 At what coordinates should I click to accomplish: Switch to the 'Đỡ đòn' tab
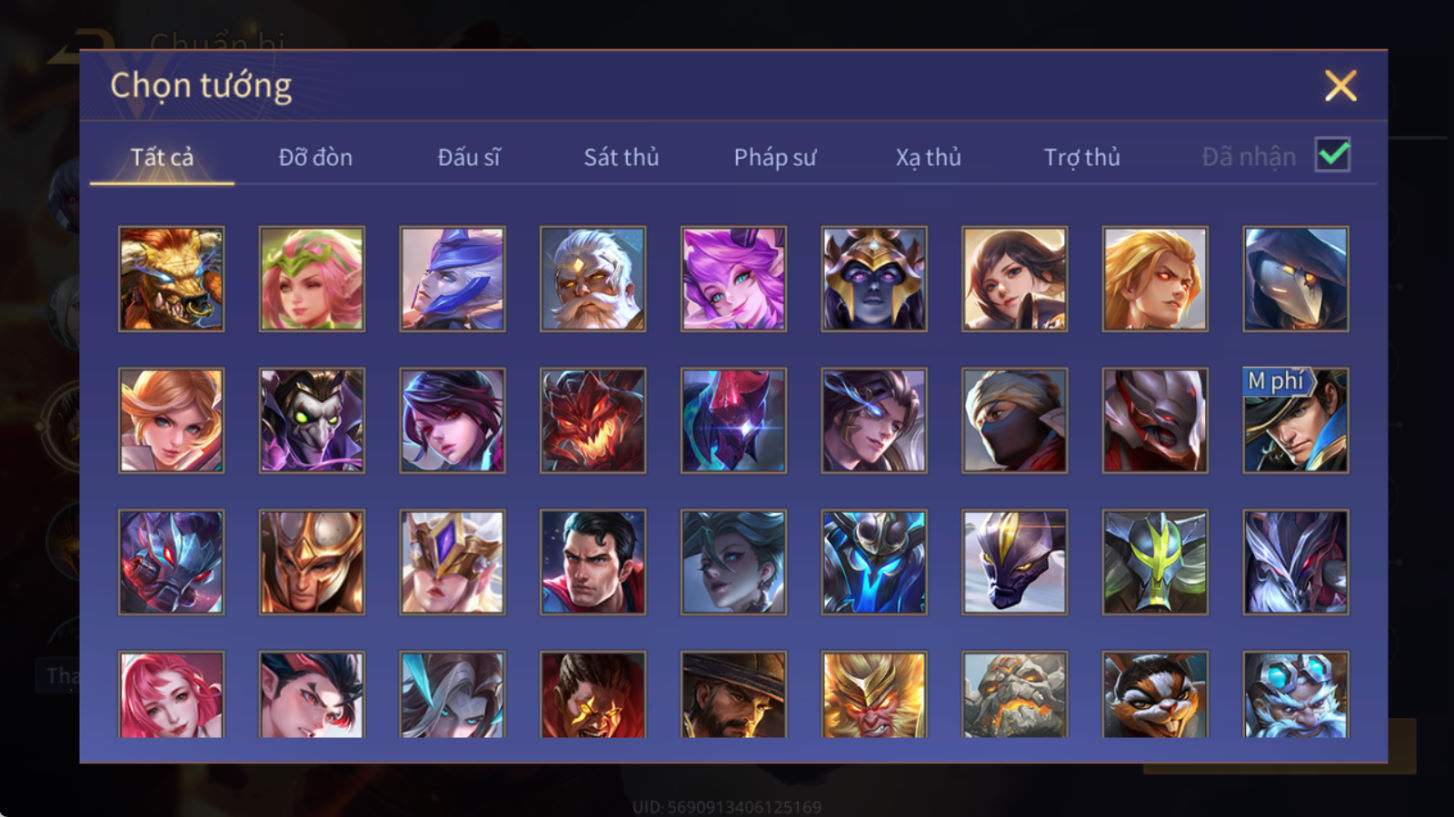pyautogui.click(x=315, y=157)
